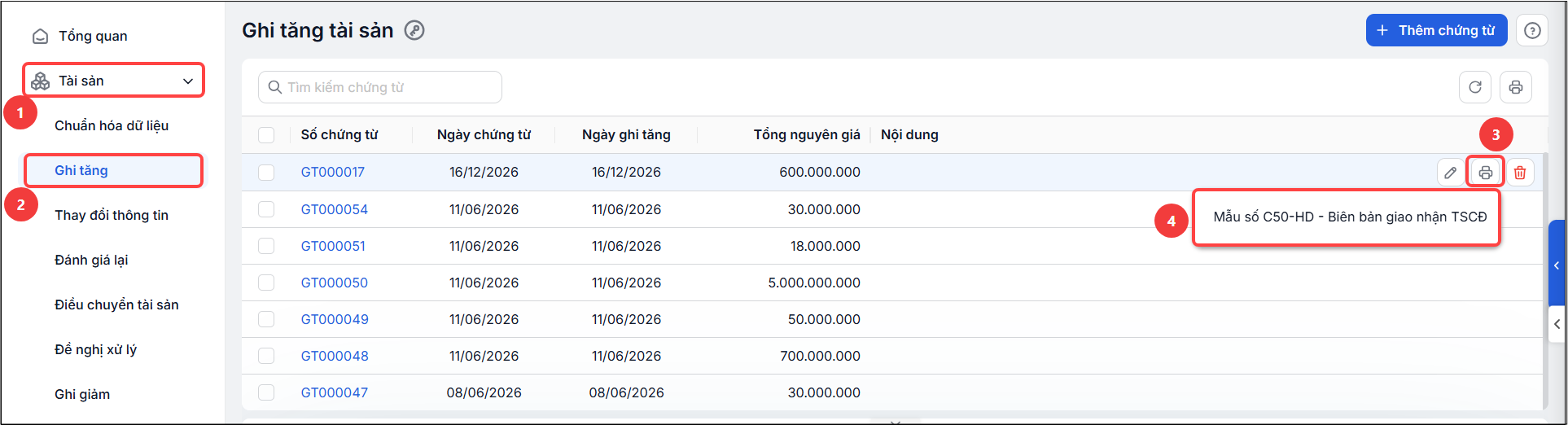The height and width of the screenshot is (425, 1568).
Task: Click the 700.000.000 value cell
Action: click(x=820, y=356)
